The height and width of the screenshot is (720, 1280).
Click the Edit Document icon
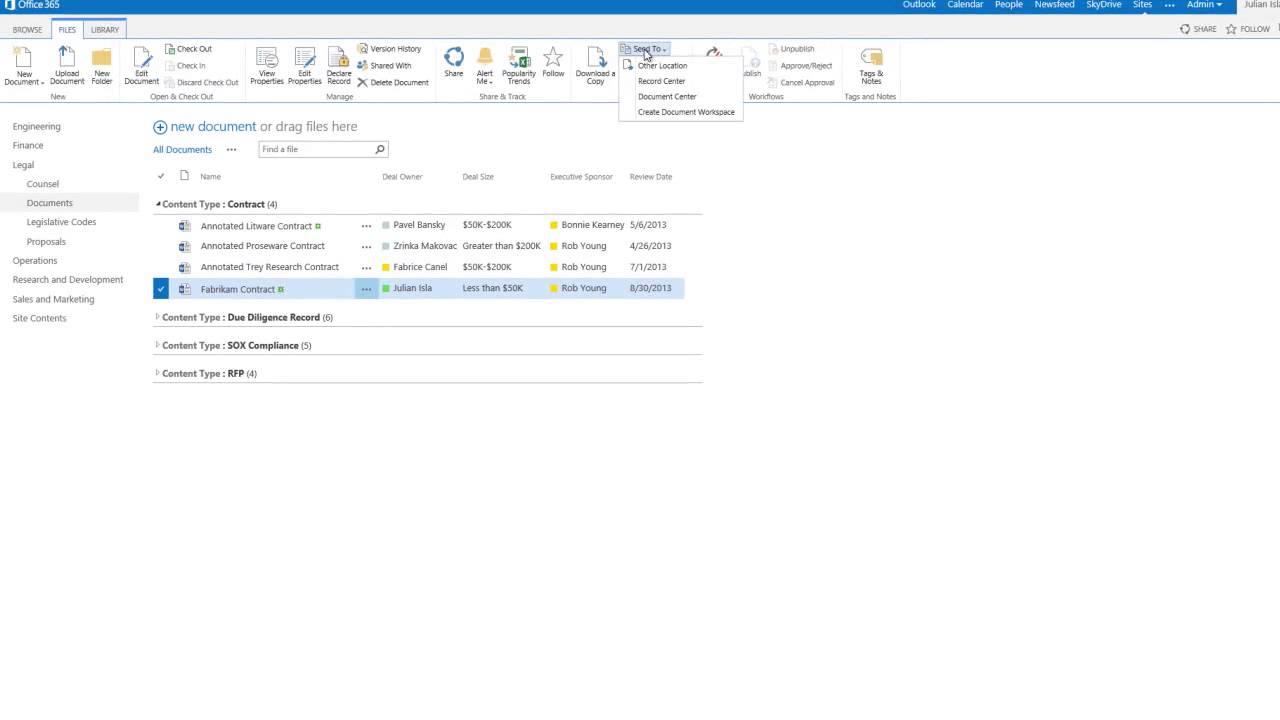coord(141,66)
